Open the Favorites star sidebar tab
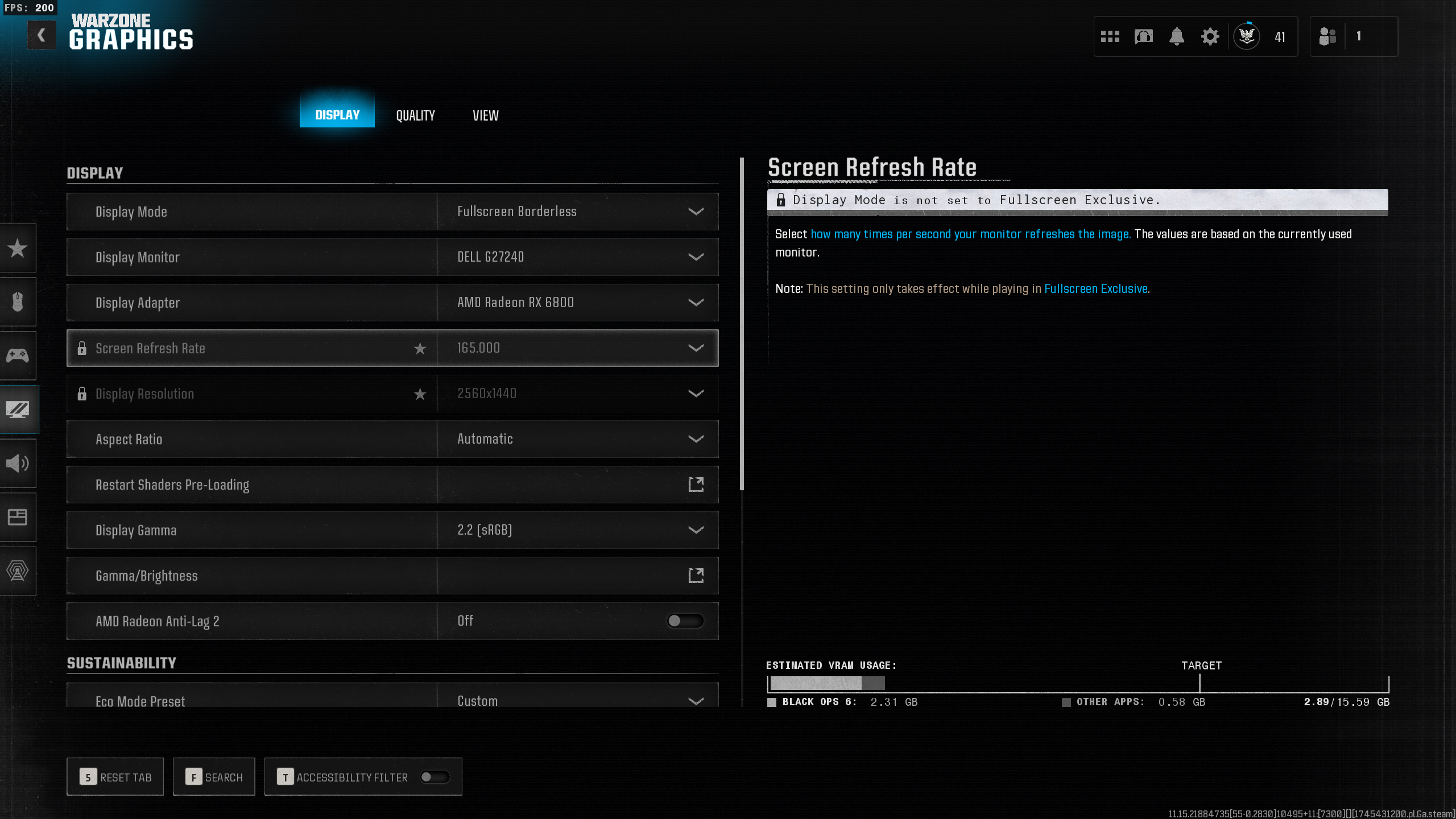The width and height of the screenshot is (1456, 819). (18, 248)
